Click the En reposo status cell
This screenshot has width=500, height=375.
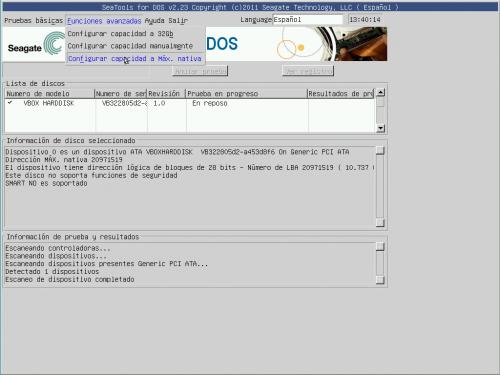click(x=210, y=103)
